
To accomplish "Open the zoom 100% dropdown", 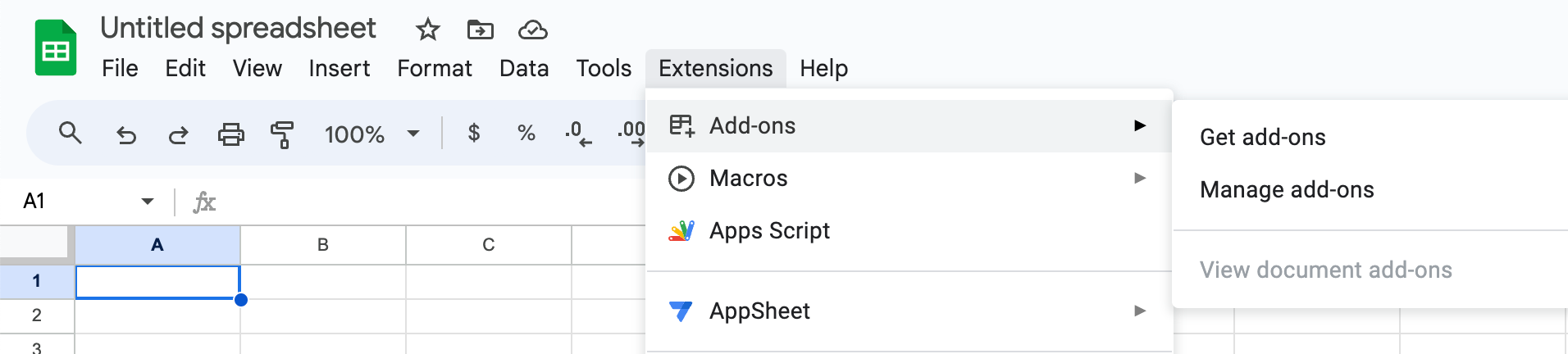I will (x=371, y=134).
